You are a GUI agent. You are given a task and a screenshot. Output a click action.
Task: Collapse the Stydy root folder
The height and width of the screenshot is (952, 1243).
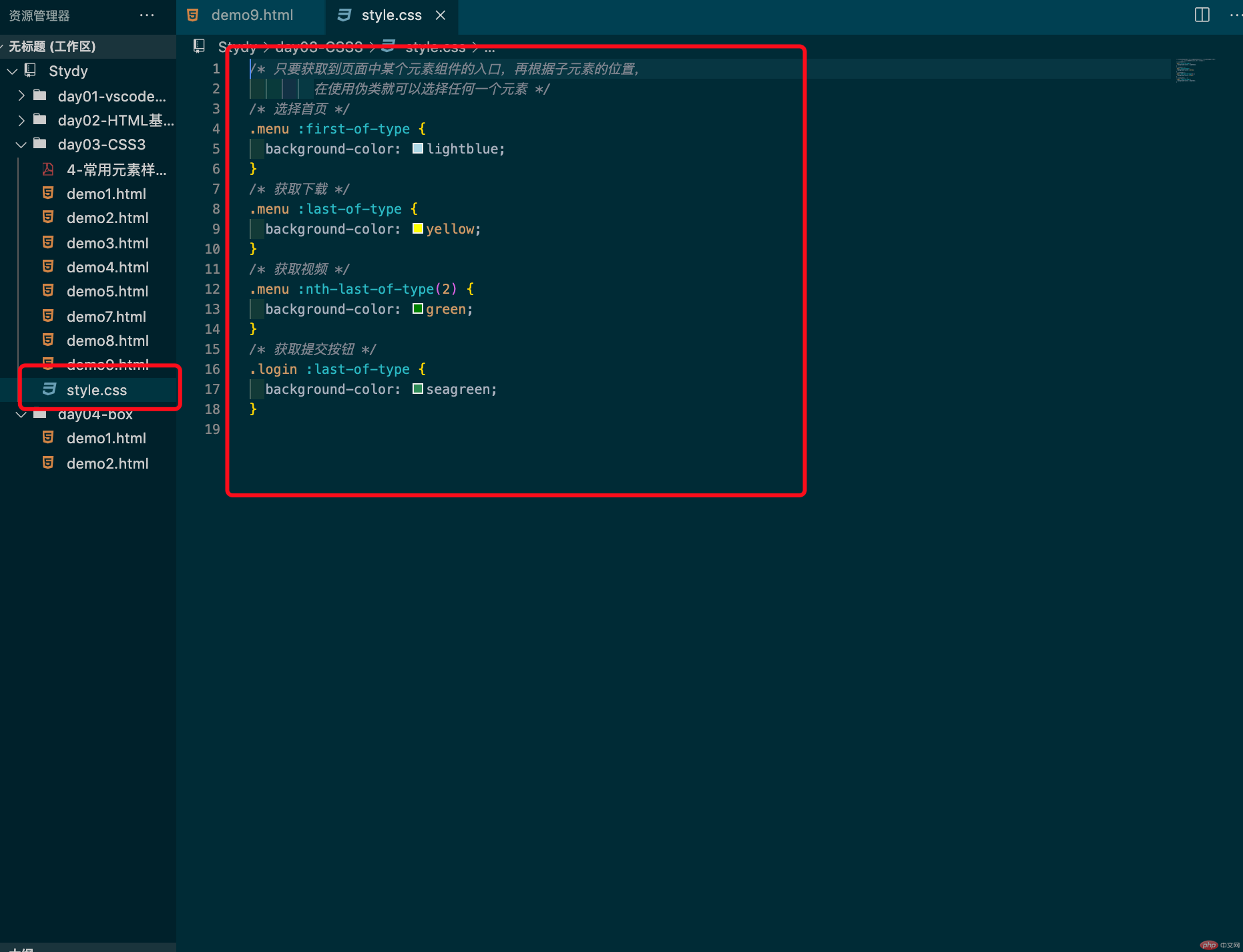pyautogui.click(x=12, y=71)
